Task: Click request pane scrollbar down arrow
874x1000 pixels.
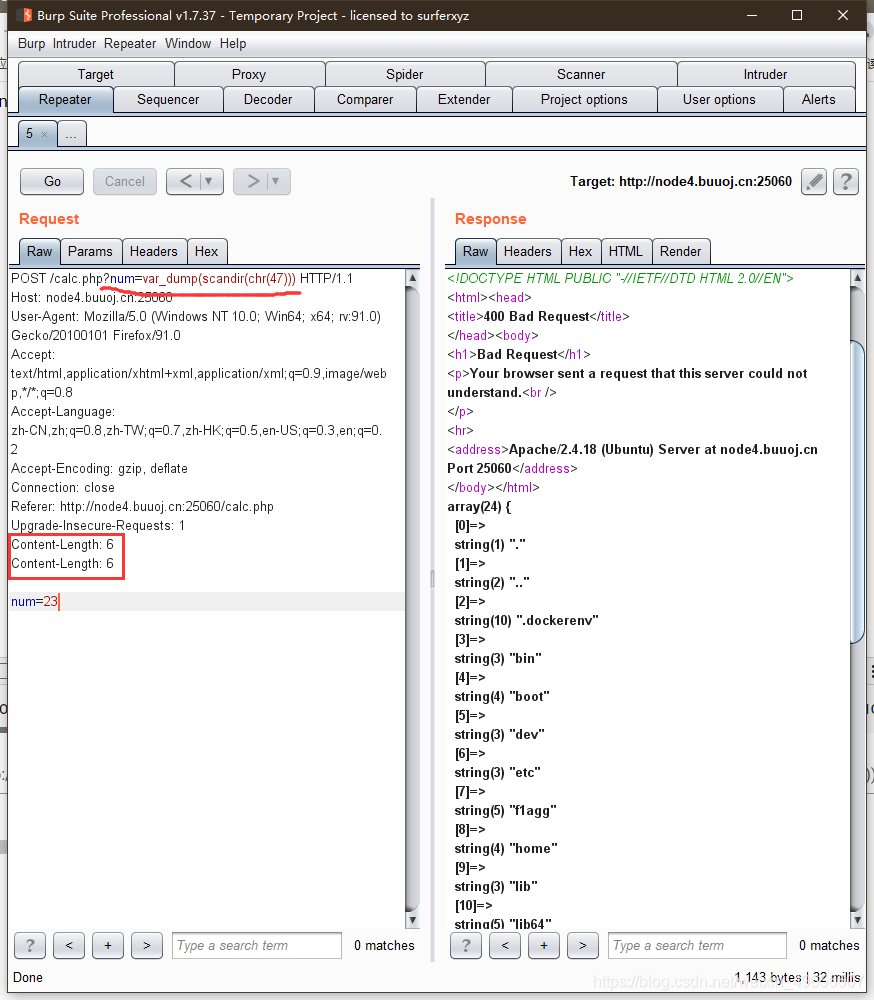Action: click(x=412, y=920)
